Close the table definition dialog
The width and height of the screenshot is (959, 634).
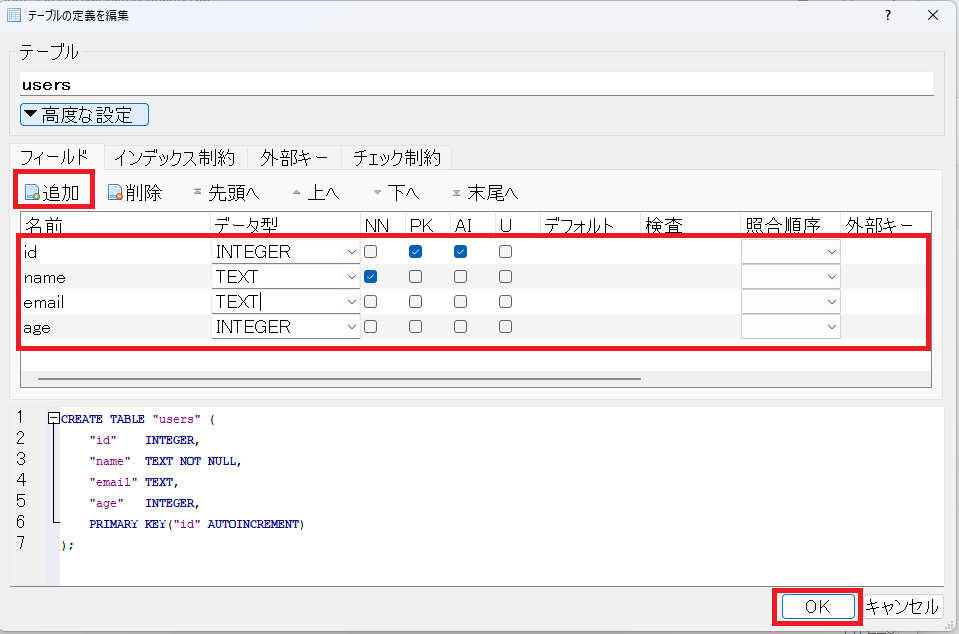tap(933, 15)
